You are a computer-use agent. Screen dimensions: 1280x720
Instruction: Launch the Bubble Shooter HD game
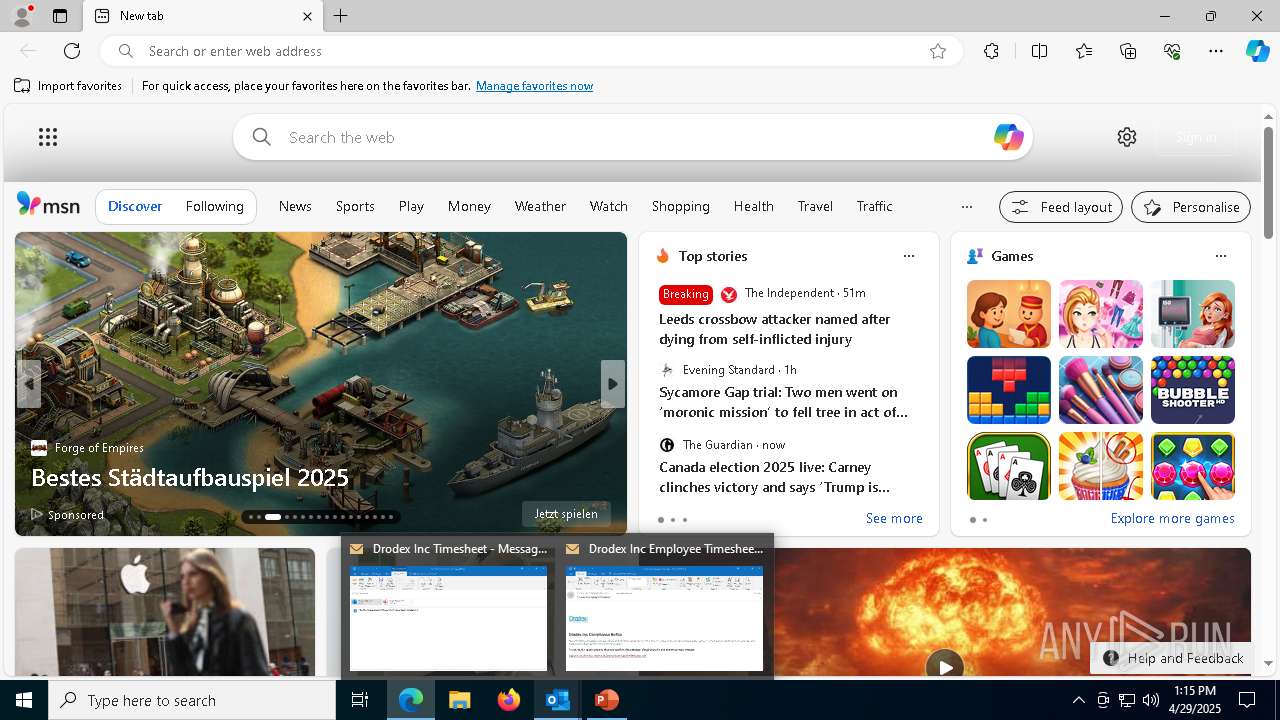point(1193,390)
